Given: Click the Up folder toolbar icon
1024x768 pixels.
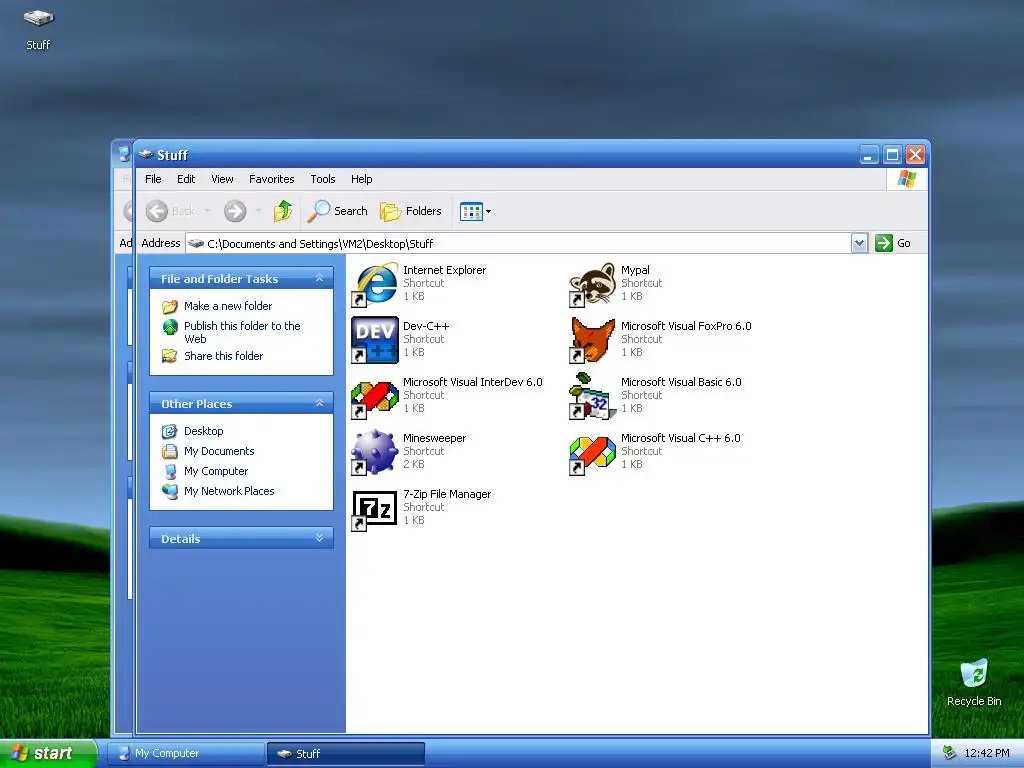Looking at the screenshot, I should (283, 211).
